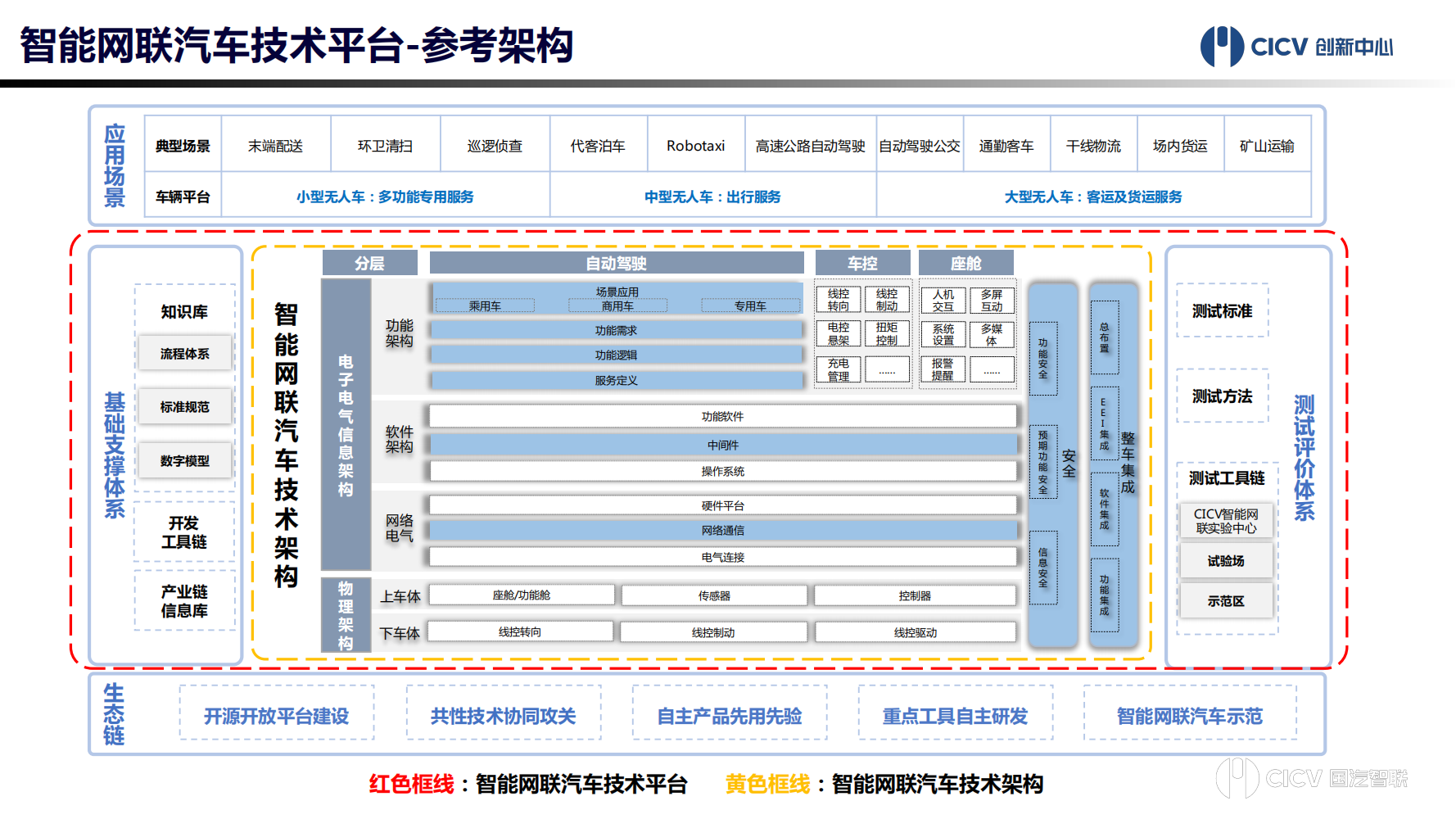1456x819 pixels.
Task: Click the 标准规范 box
Action: [x=185, y=407]
